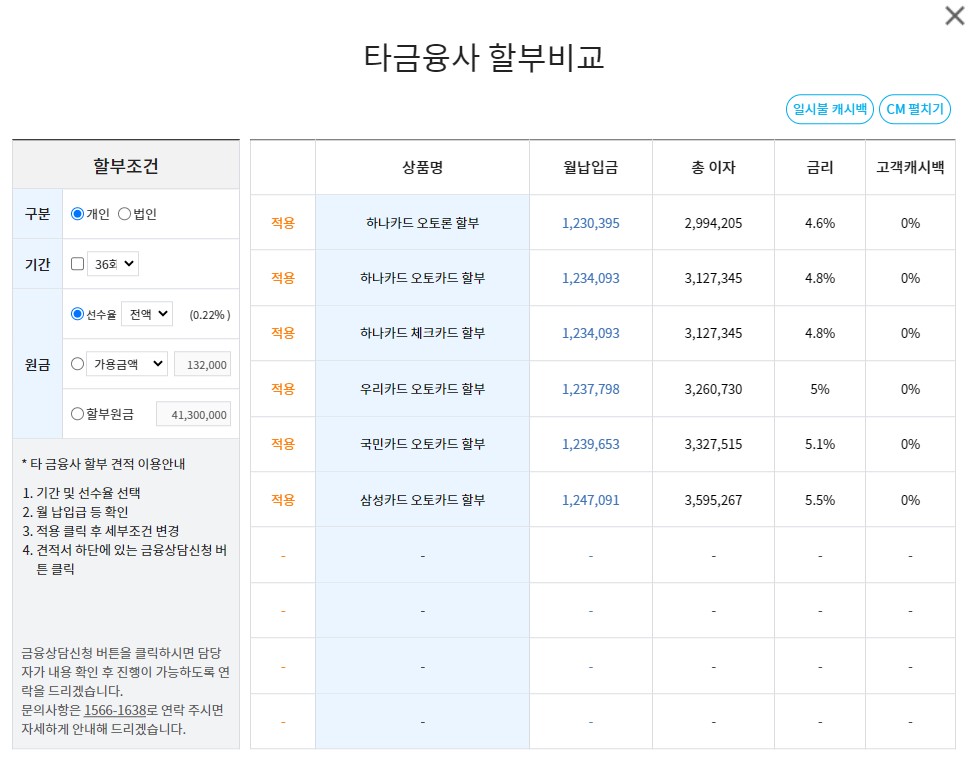
Task: Click product name 우리카드 오토카드 할부
Action: (x=423, y=389)
